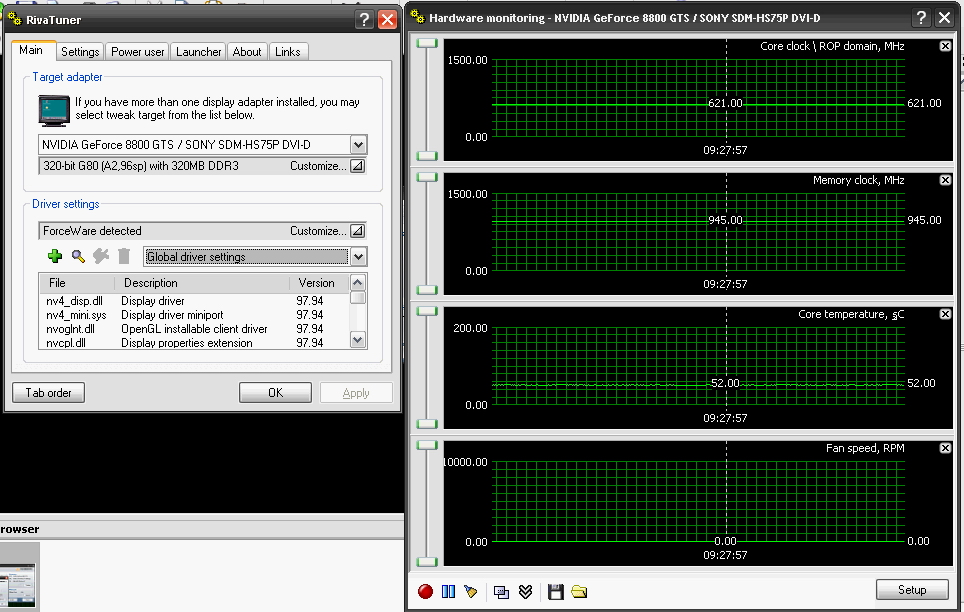Click the help question mark in RivaTuner window
Viewport: 964px width, 612px height.
364,20
